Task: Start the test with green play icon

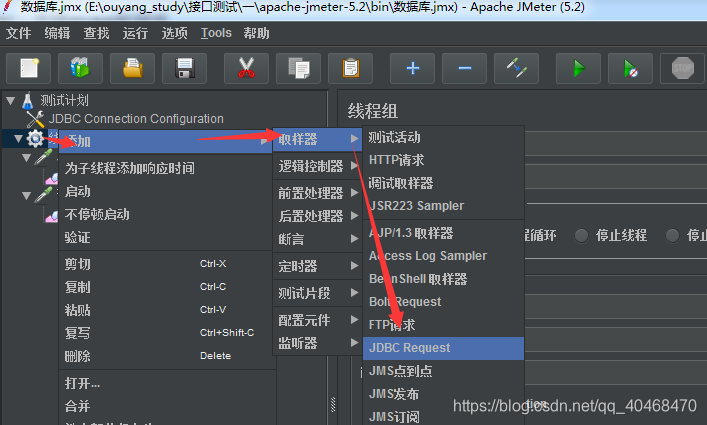Action: 578,69
